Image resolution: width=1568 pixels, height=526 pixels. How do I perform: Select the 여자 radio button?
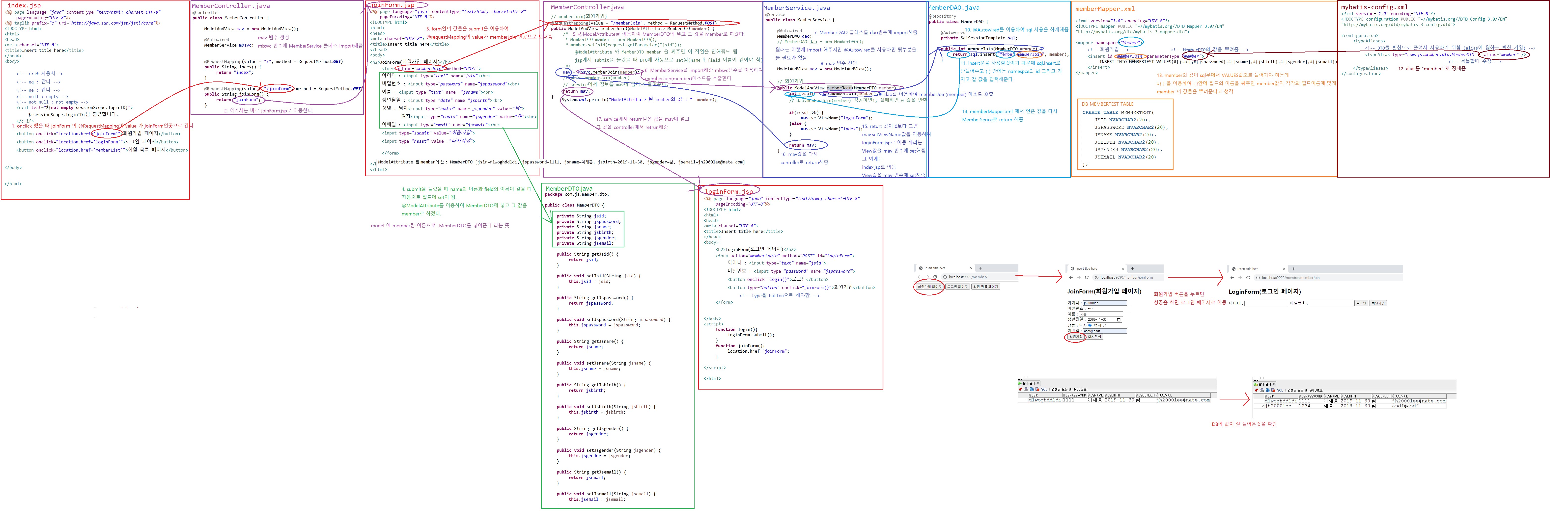click(x=1104, y=325)
